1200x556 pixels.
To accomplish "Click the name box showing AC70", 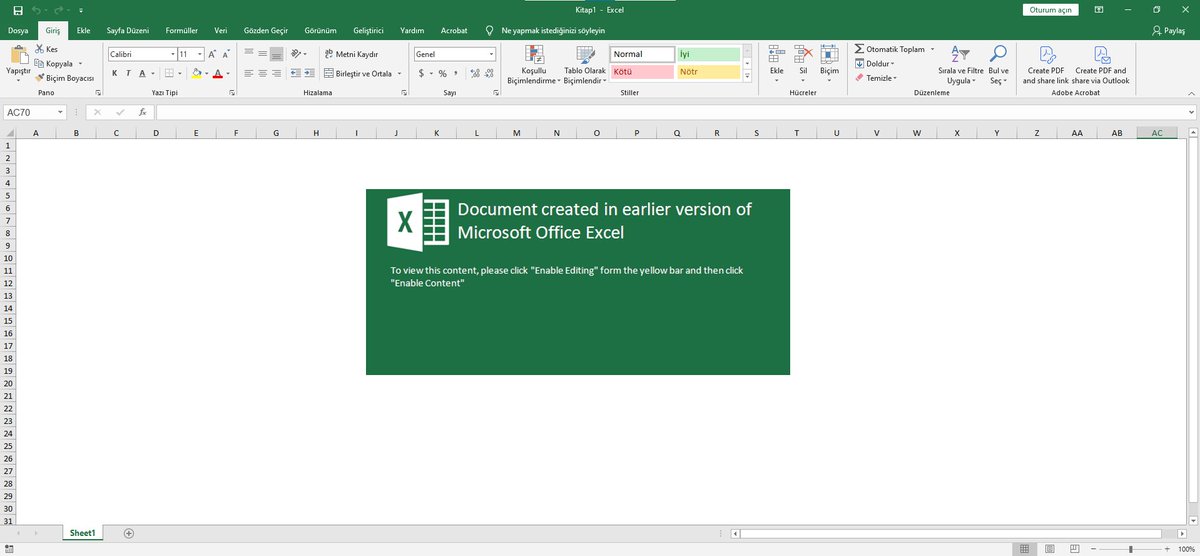I will pos(35,112).
